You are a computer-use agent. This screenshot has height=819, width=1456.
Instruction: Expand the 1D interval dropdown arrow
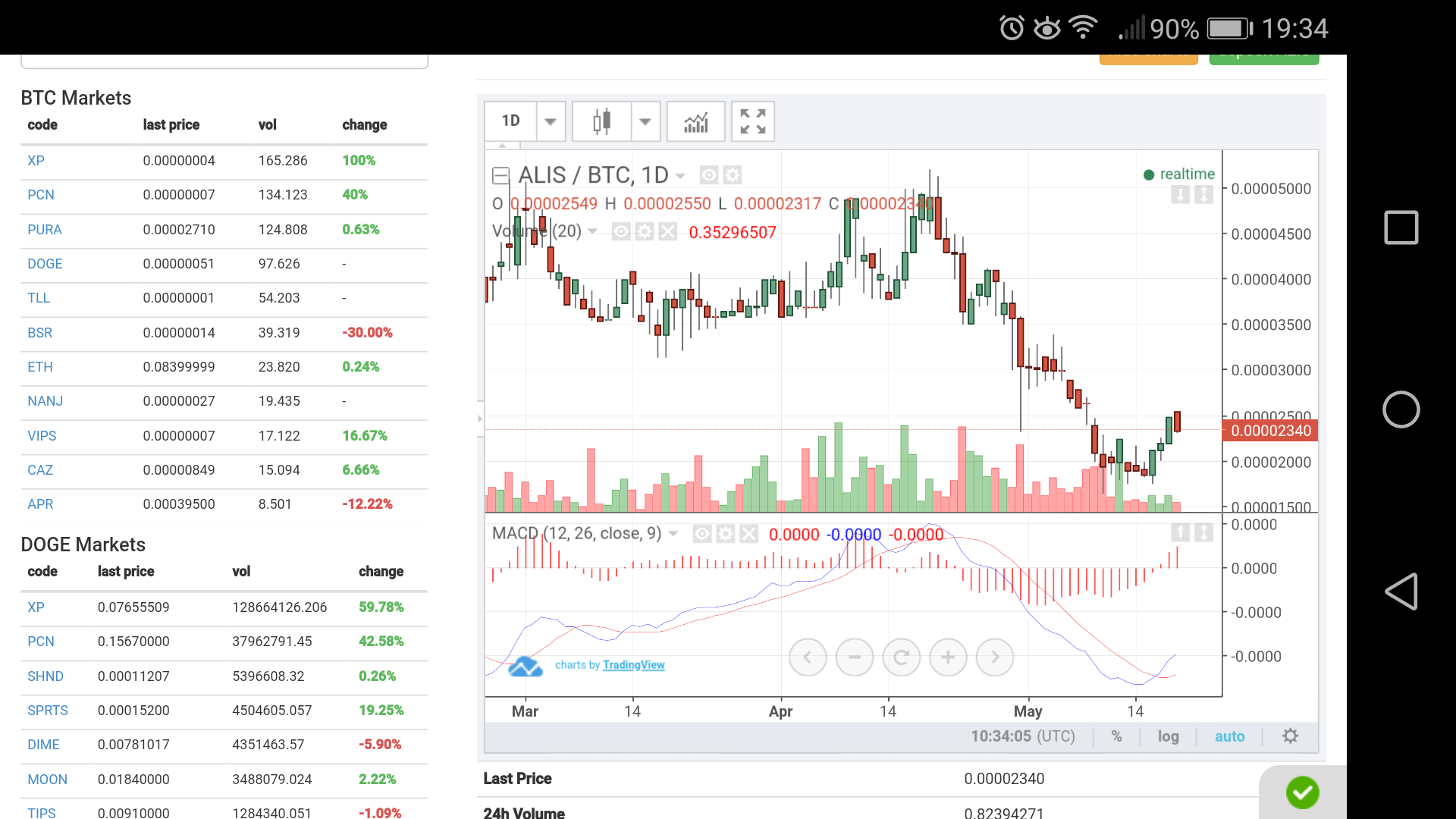coord(551,121)
